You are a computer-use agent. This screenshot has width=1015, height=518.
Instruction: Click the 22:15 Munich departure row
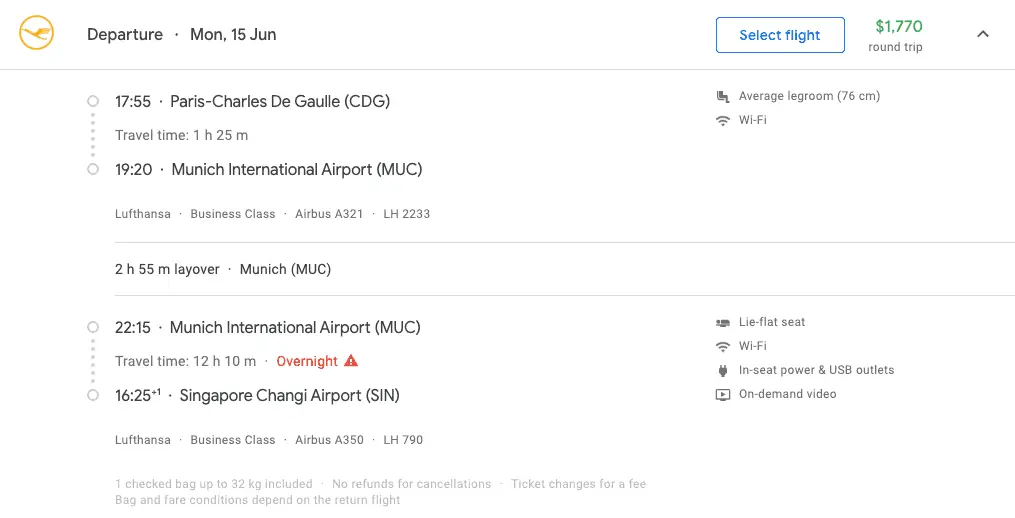click(267, 327)
